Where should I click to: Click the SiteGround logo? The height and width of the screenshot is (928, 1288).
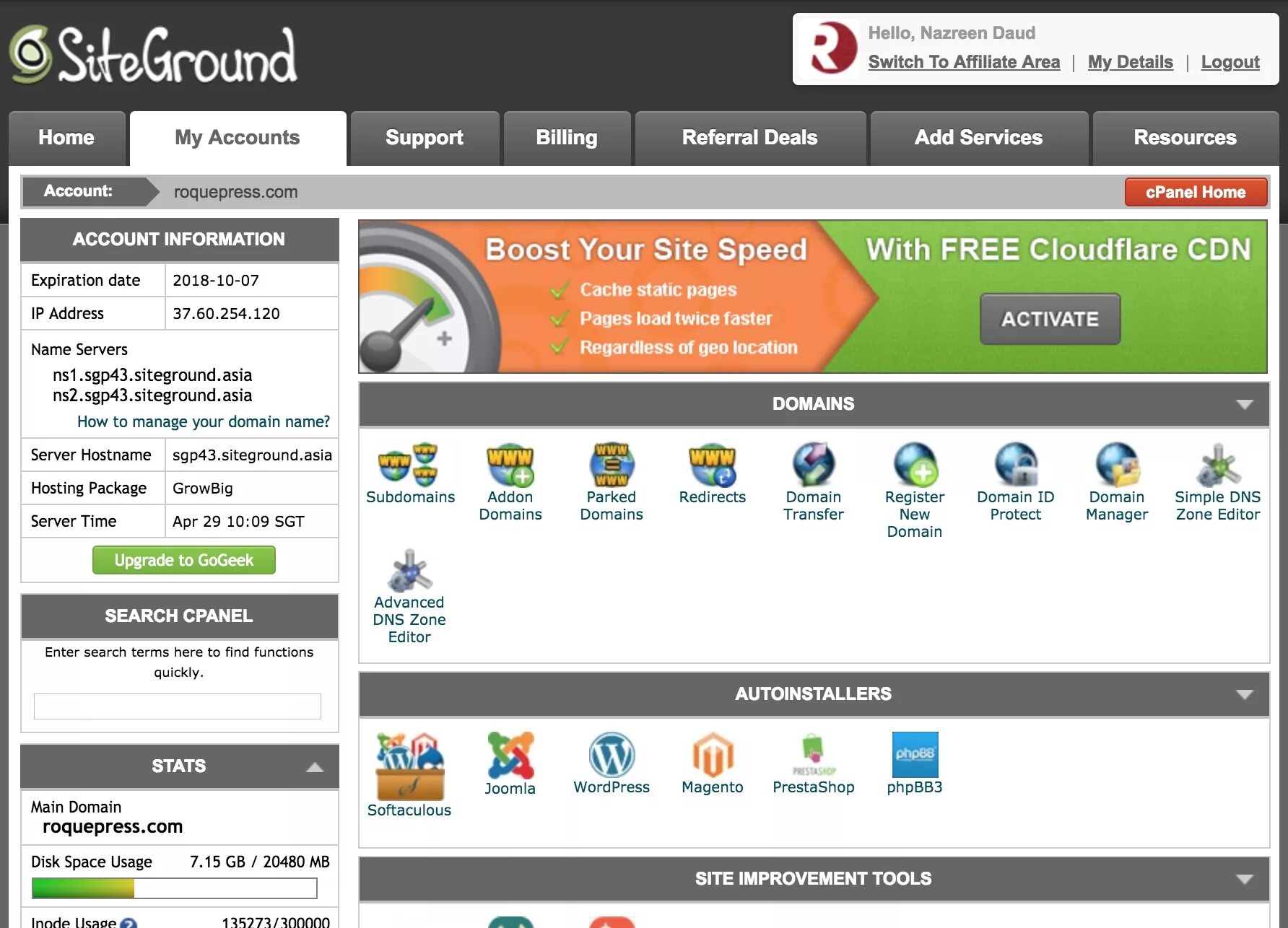pyautogui.click(x=153, y=55)
